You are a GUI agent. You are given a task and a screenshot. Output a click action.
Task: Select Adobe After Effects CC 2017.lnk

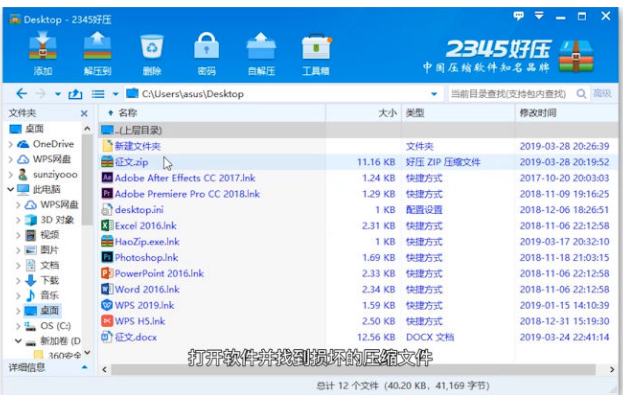[358, 178]
